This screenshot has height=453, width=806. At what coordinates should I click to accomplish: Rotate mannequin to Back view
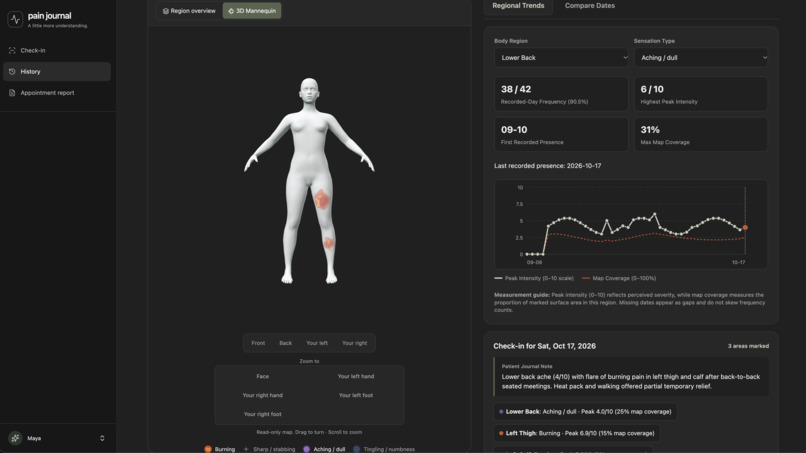(285, 343)
